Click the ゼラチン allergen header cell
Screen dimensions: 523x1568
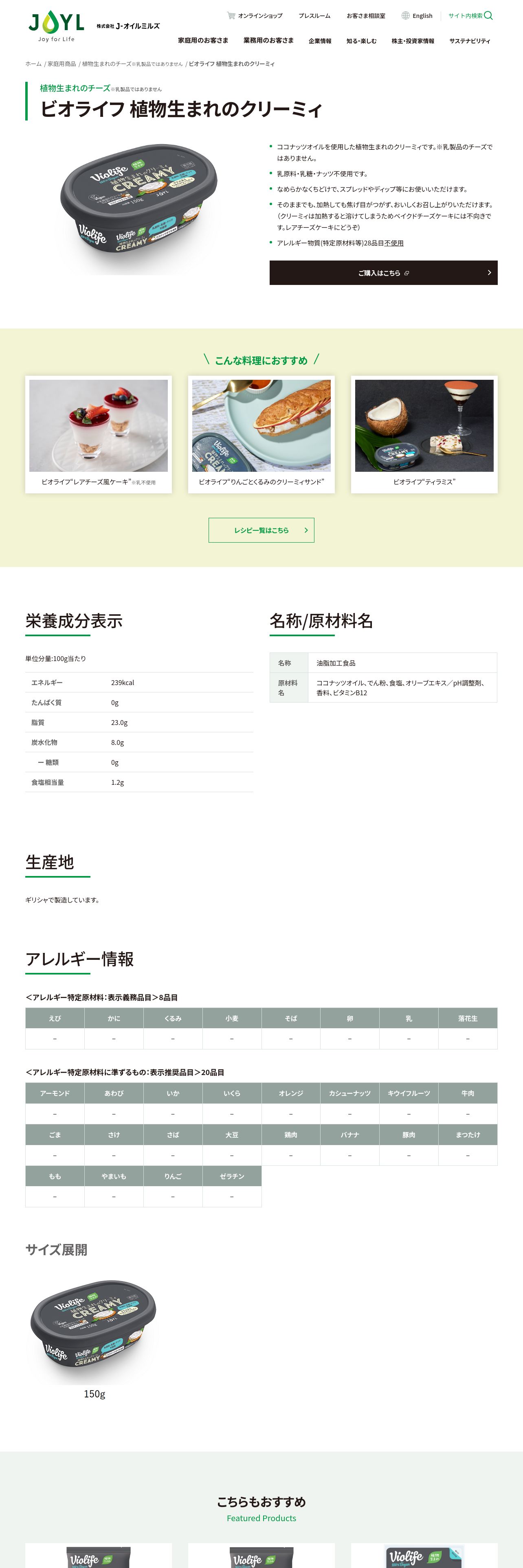click(232, 1176)
